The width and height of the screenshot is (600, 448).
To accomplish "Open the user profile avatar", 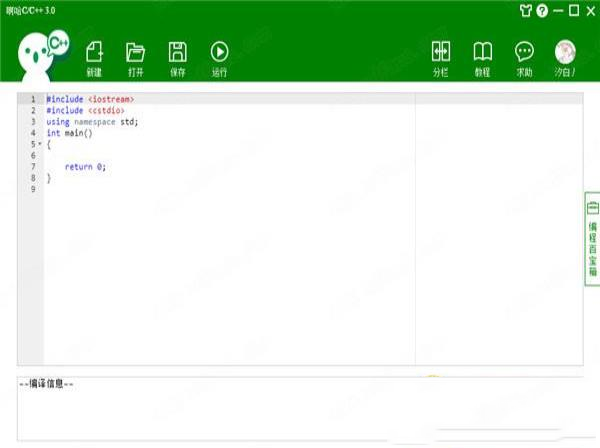I will (x=565, y=52).
